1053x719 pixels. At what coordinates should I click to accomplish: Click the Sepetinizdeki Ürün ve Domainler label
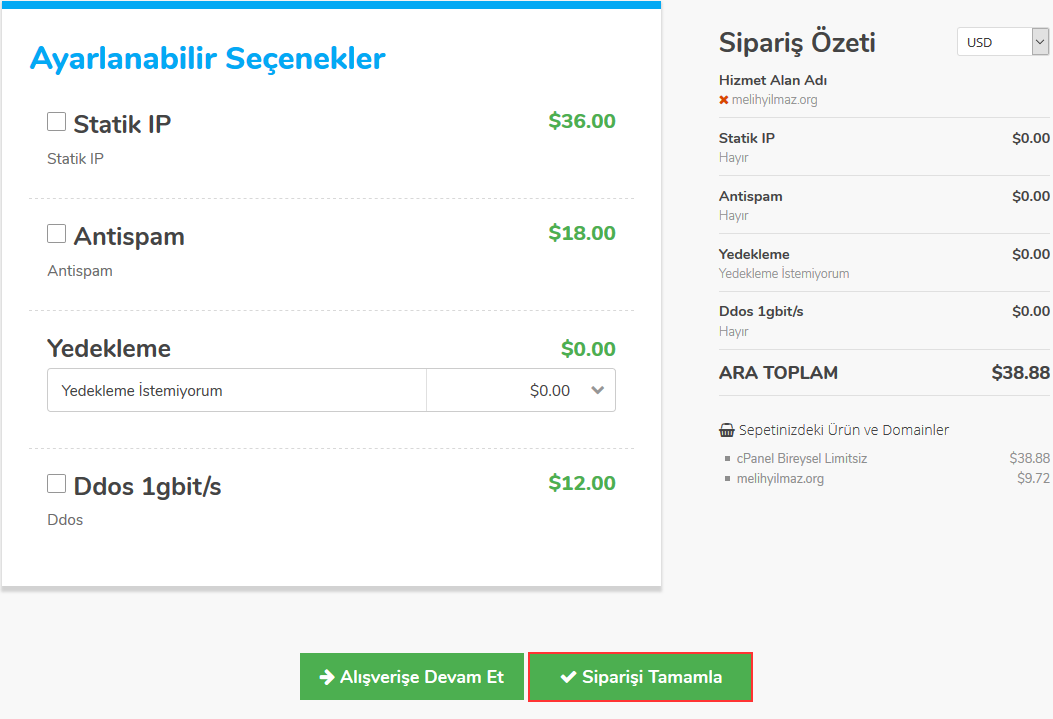tap(843, 430)
